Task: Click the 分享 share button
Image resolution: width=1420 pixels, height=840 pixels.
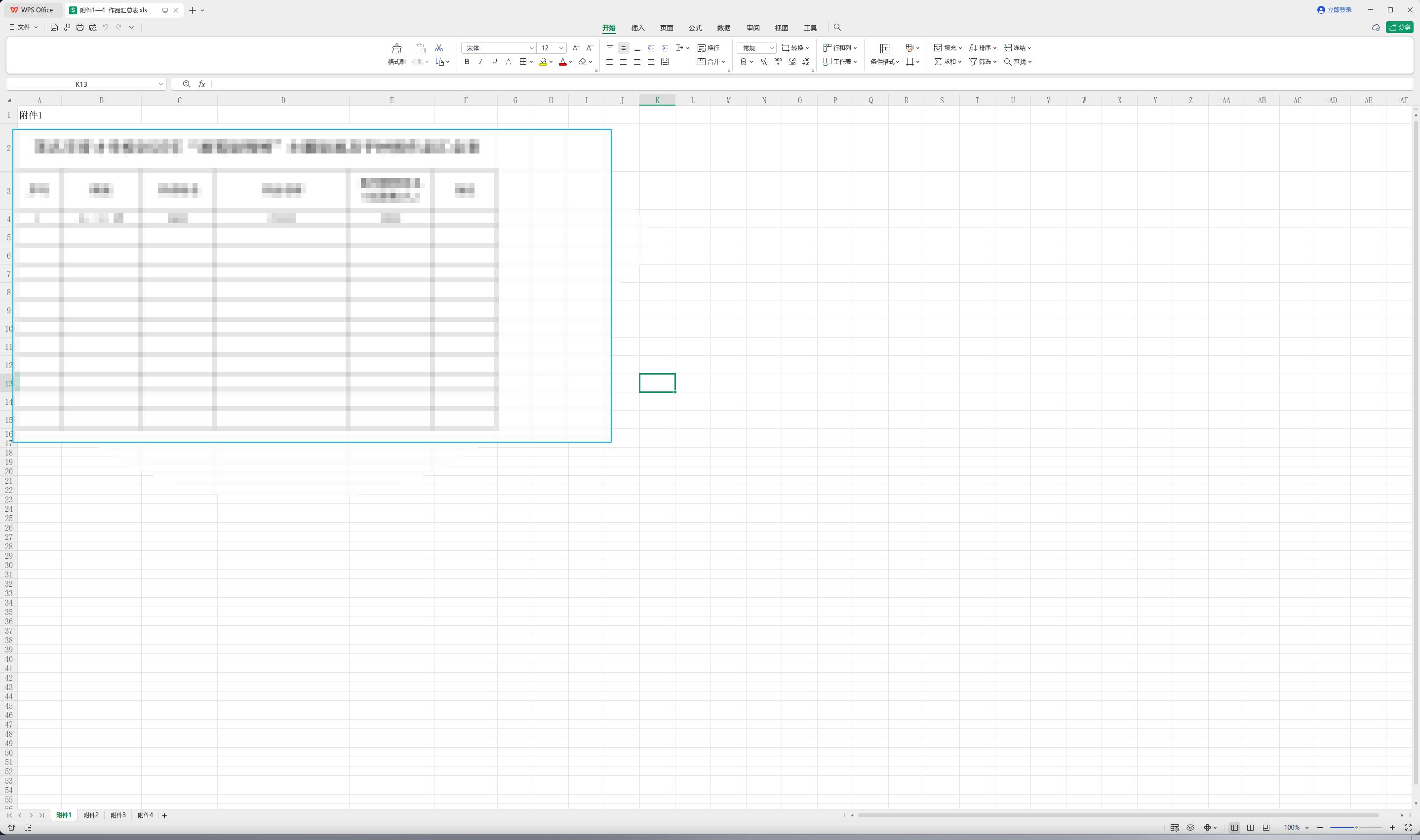Action: (x=1400, y=27)
